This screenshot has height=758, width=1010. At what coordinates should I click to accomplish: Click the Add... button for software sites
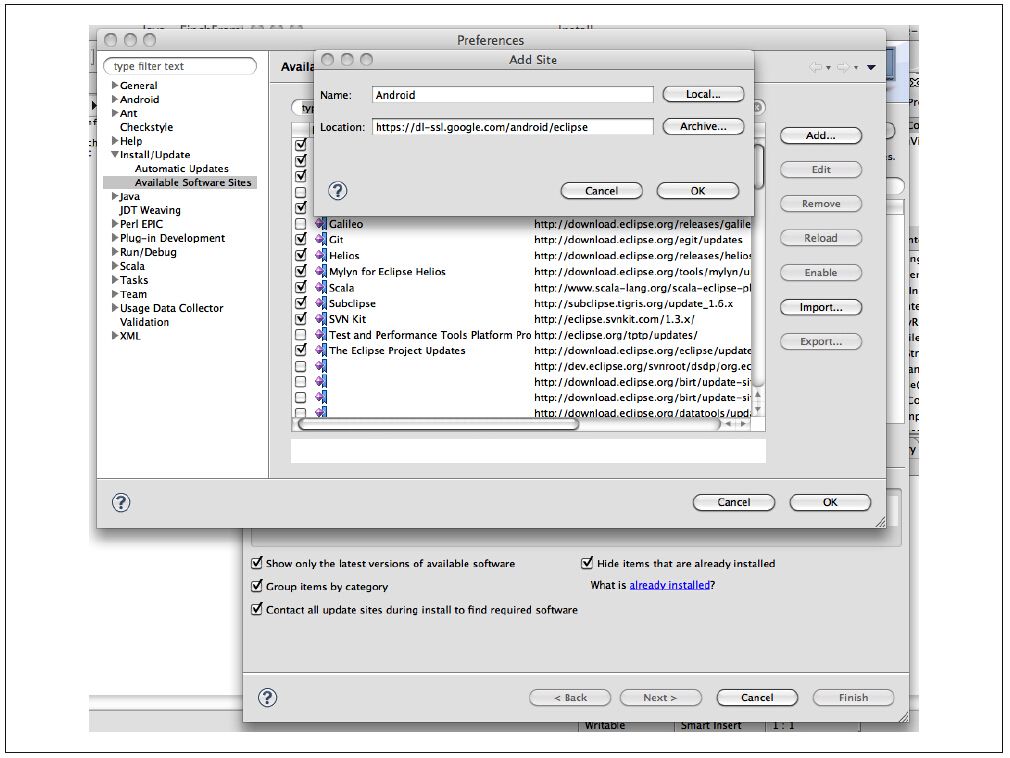(x=821, y=135)
